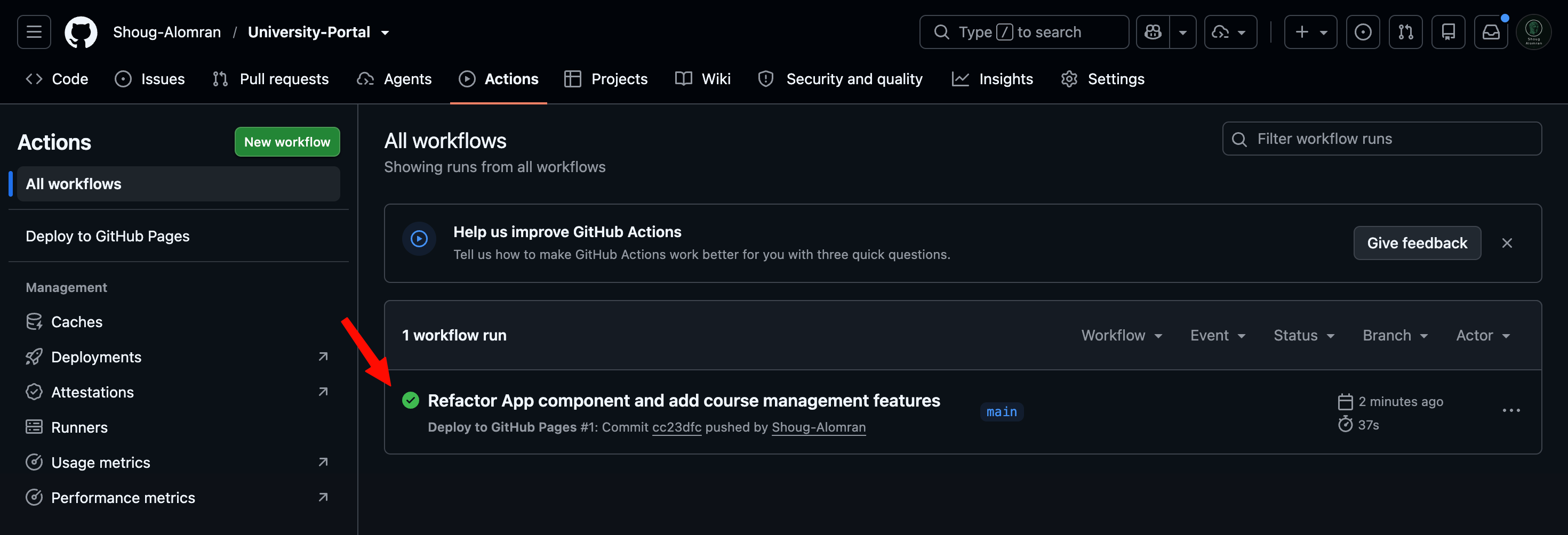Open Deployments under Management
Screen dimensions: 1568x535
[x=178, y=357]
